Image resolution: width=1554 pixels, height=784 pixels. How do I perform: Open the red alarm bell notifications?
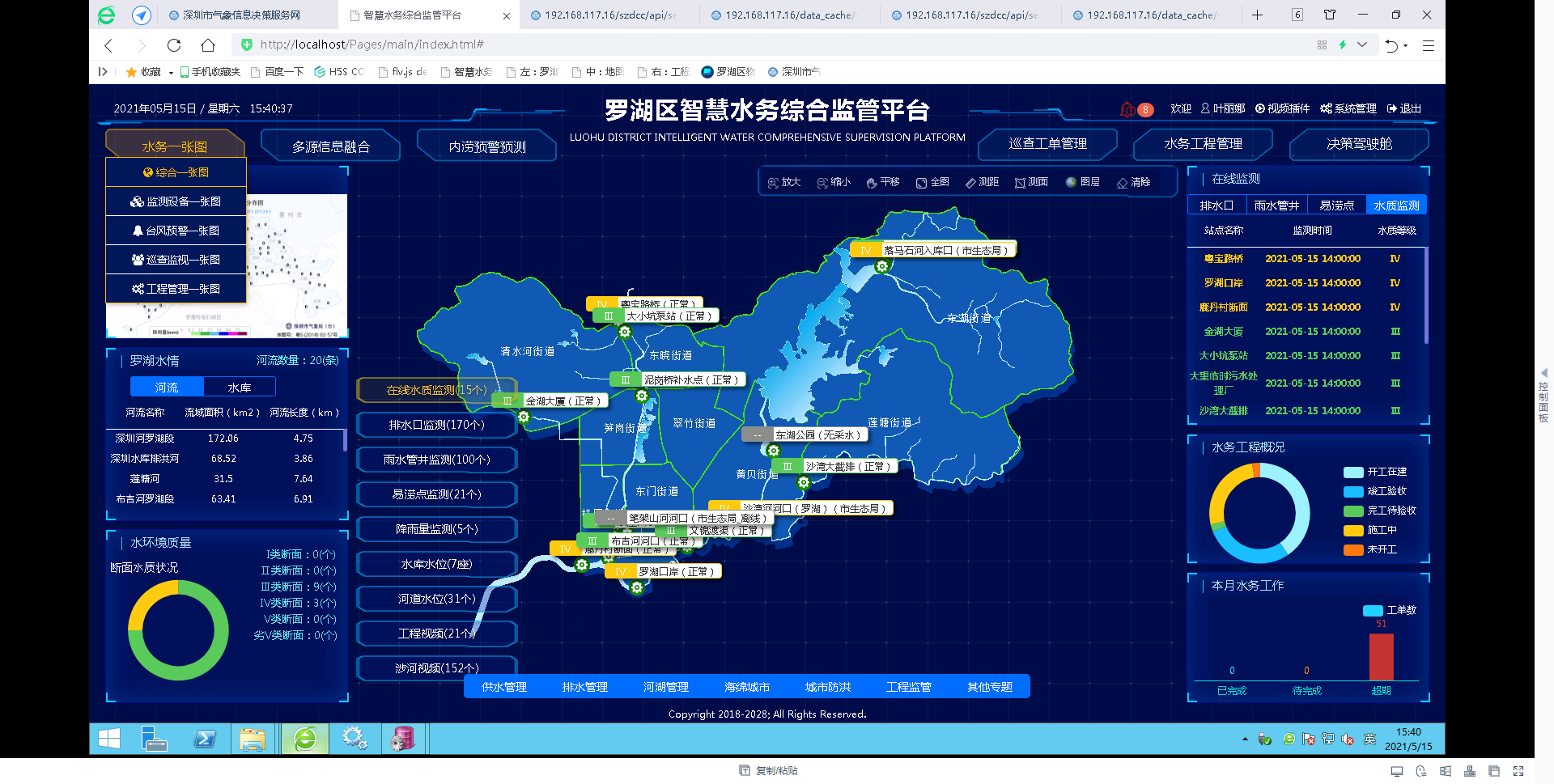click(x=1127, y=109)
